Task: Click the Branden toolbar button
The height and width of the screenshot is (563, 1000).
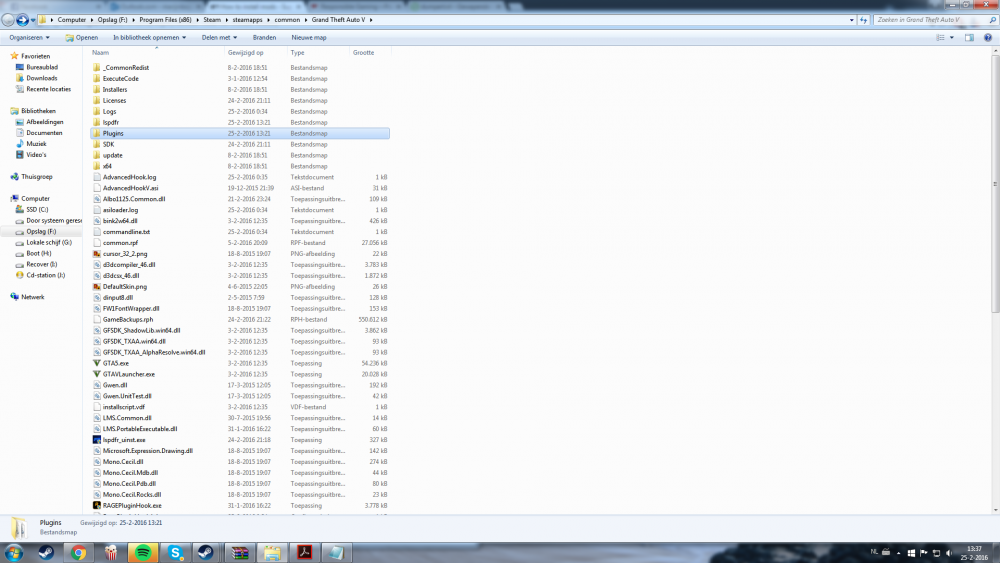Action: click(264, 38)
